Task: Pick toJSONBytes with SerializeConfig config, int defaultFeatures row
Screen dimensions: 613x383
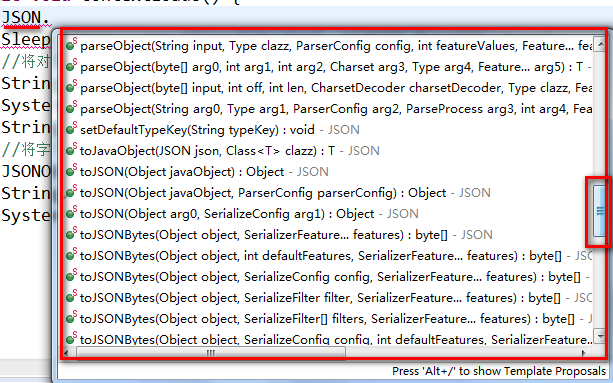Action: 328,338
